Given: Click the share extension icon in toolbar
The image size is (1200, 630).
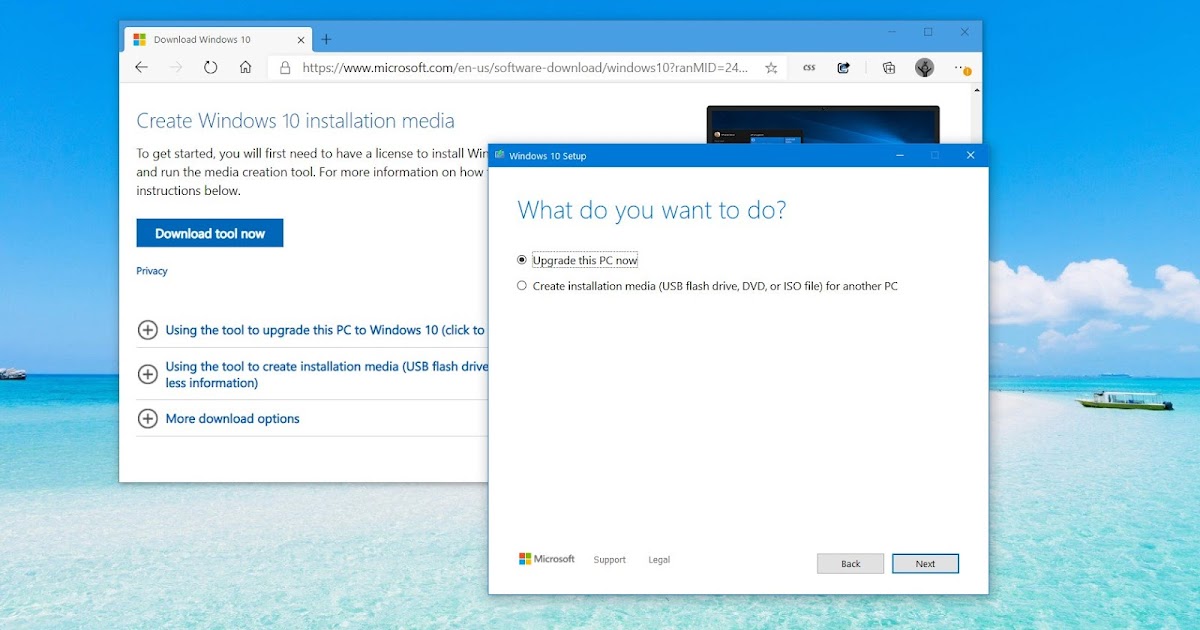Looking at the screenshot, I should tap(844, 68).
